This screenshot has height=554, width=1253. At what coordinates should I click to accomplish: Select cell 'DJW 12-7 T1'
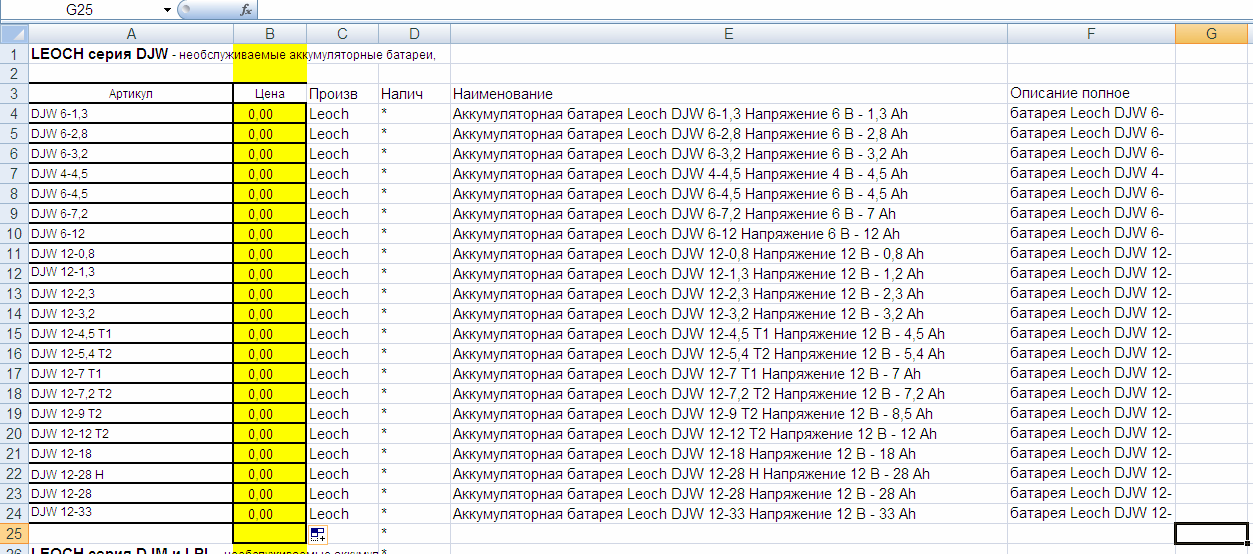click(131, 374)
